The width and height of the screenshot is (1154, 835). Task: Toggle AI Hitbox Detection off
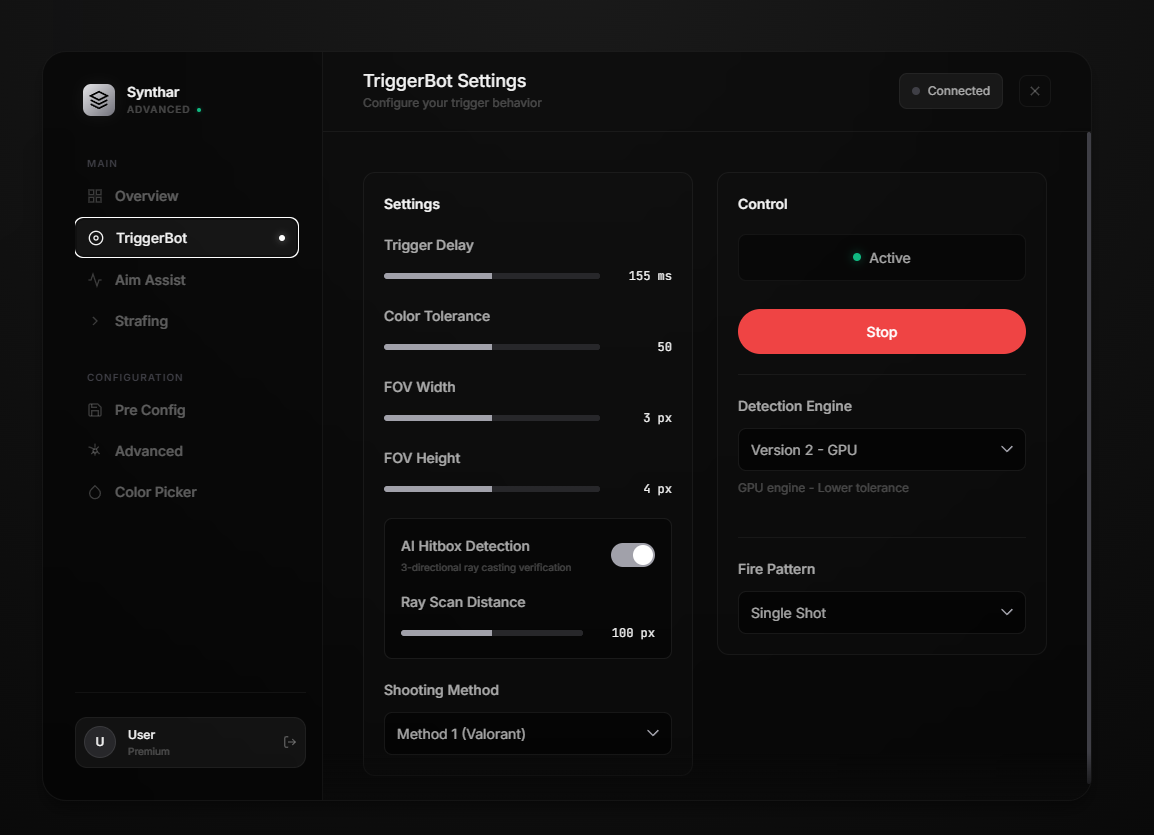click(x=633, y=554)
